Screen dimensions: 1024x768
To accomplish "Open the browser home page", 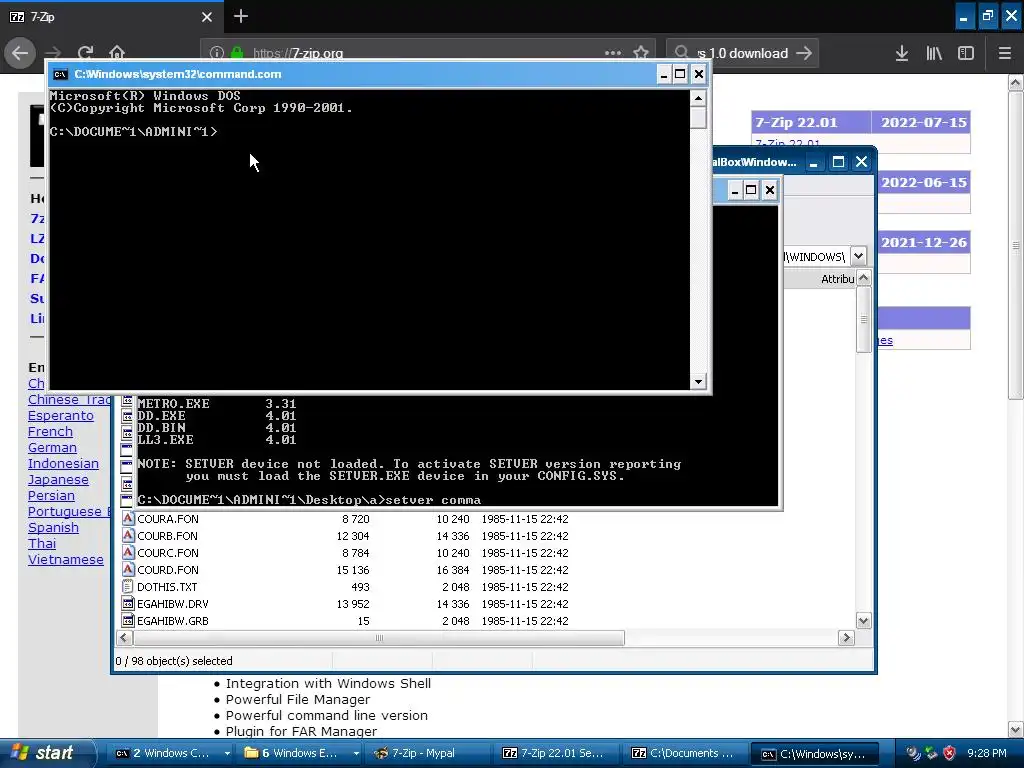I will (117, 53).
